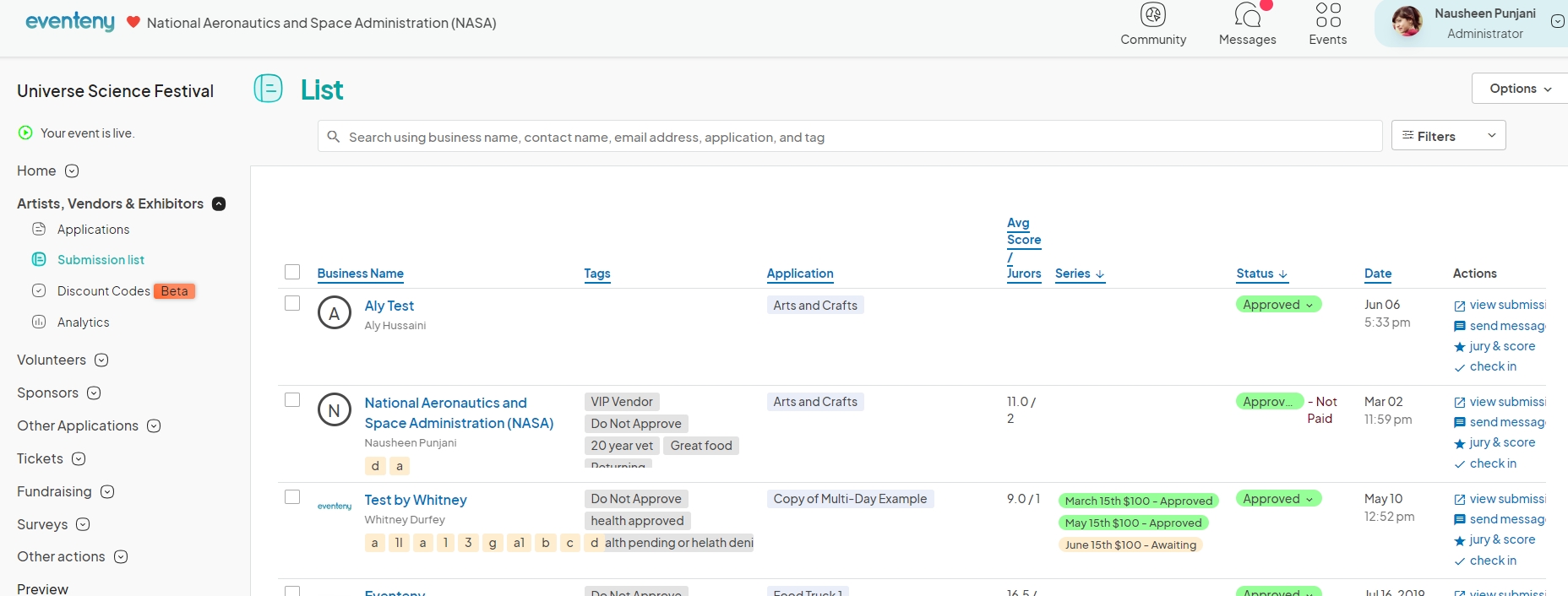Click the N avatar circle for NASA
Image resolution: width=1568 pixels, height=596 pixels.
click(335, 410)
